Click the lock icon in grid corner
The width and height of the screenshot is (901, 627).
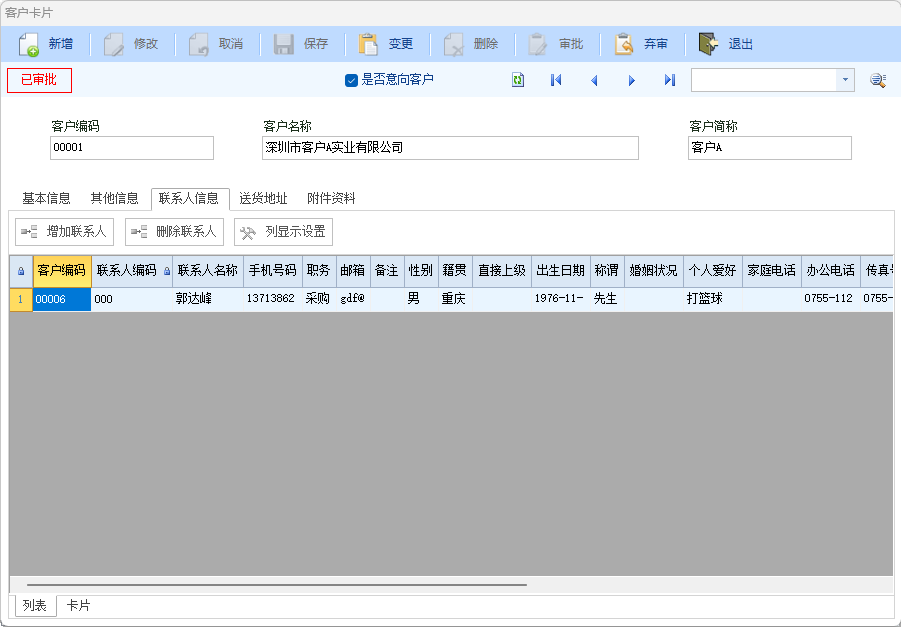click(x=21, y=271)
